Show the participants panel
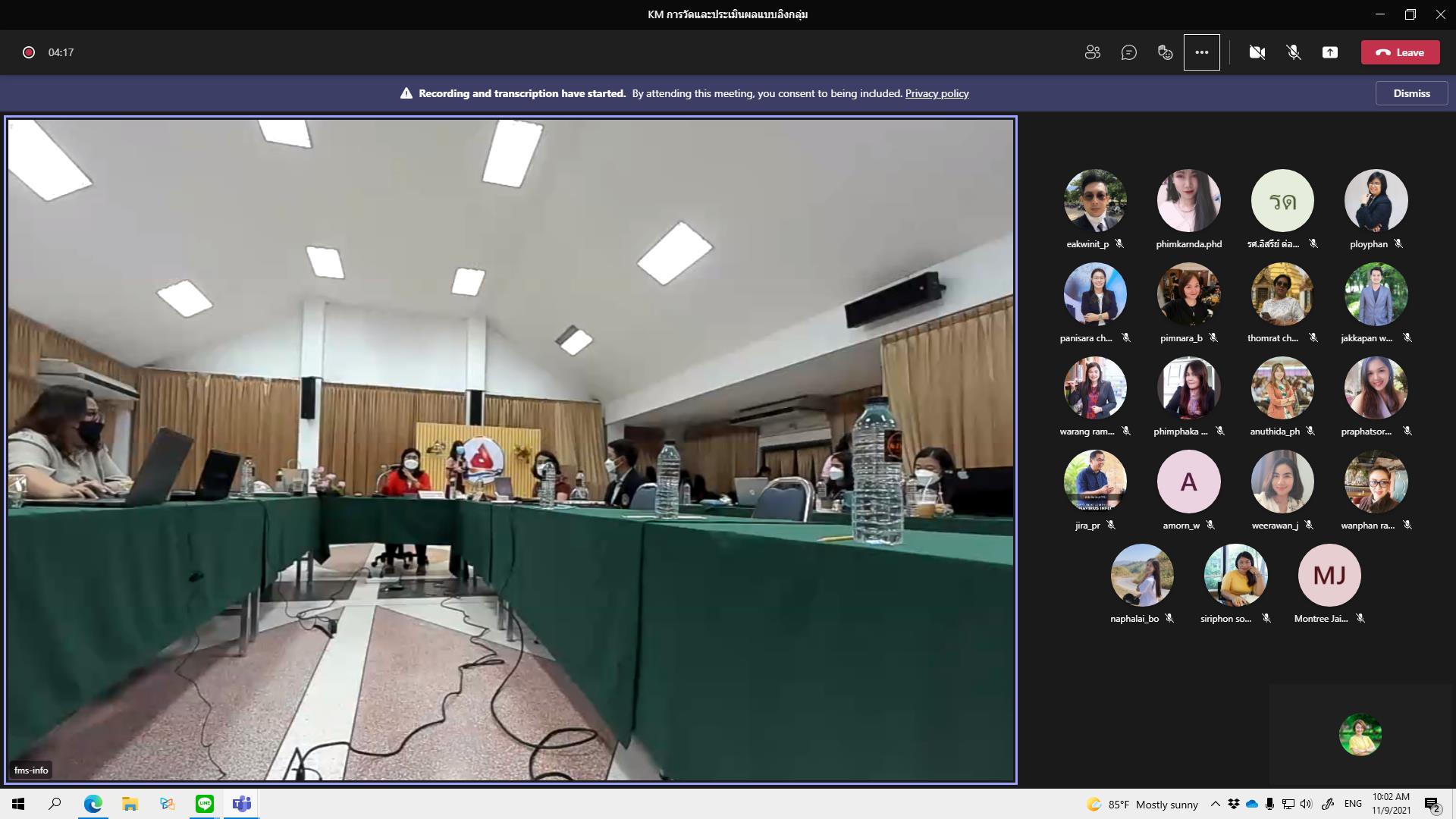Viewport: 1456px width, 819px height. click(x=1092, y=52)
